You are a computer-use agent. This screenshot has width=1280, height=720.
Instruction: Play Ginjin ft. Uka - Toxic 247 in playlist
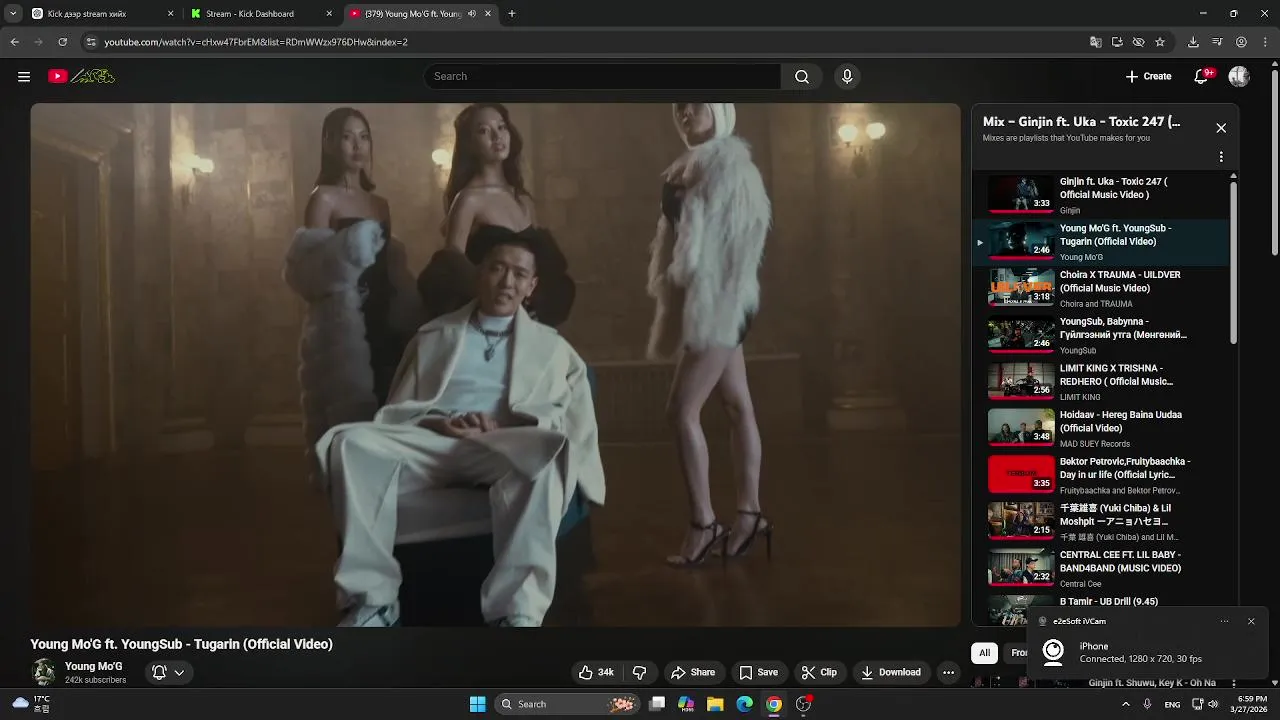click(1100, 195)
